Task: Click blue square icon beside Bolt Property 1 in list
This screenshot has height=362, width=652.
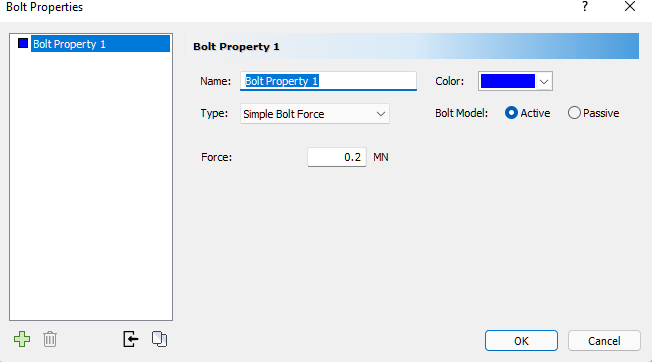Action: (23, 43)
